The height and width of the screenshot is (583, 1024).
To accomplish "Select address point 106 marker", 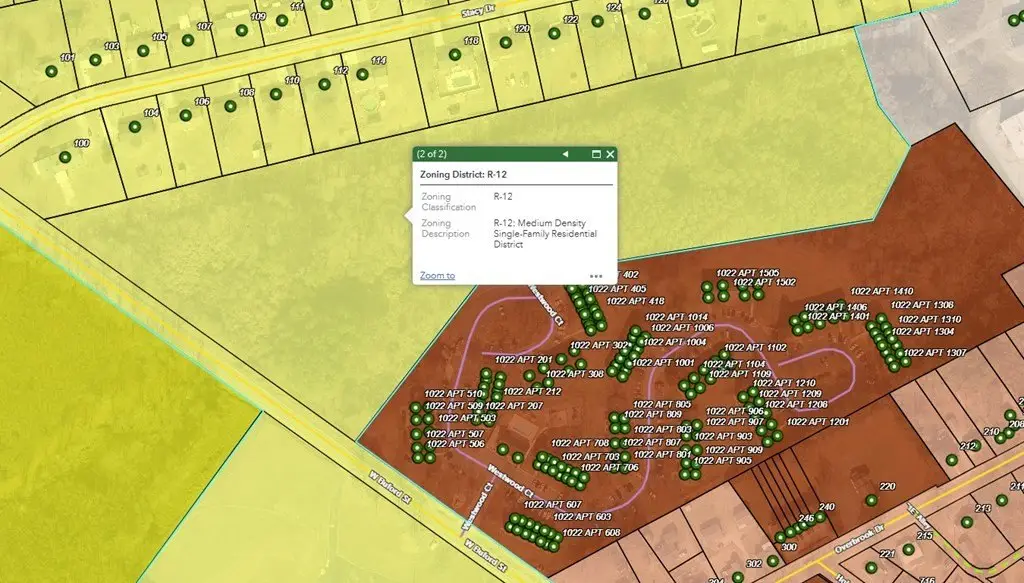I will (185, 116).
